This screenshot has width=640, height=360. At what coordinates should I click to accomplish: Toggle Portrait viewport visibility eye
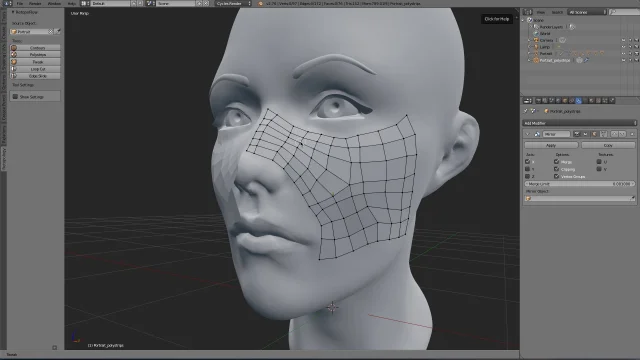click(623, 53)
